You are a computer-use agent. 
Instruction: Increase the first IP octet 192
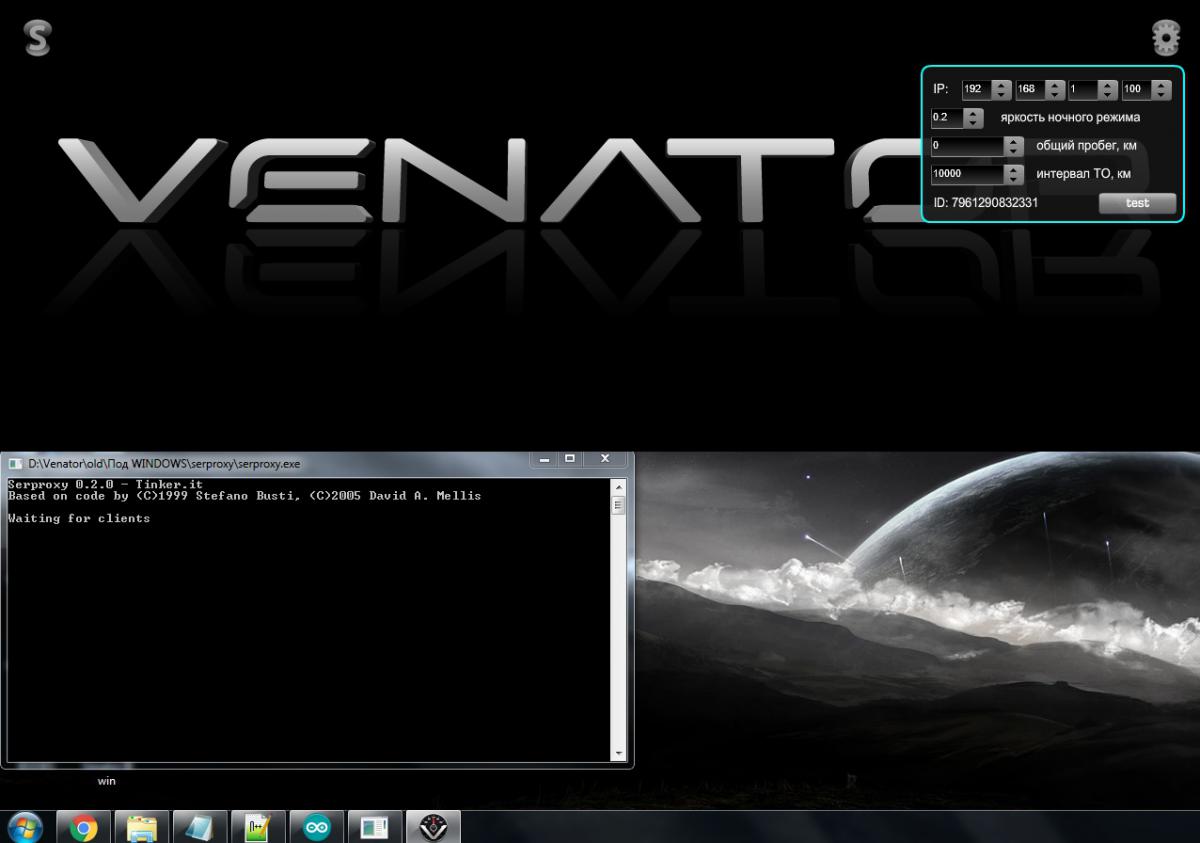click(1001, 85)
